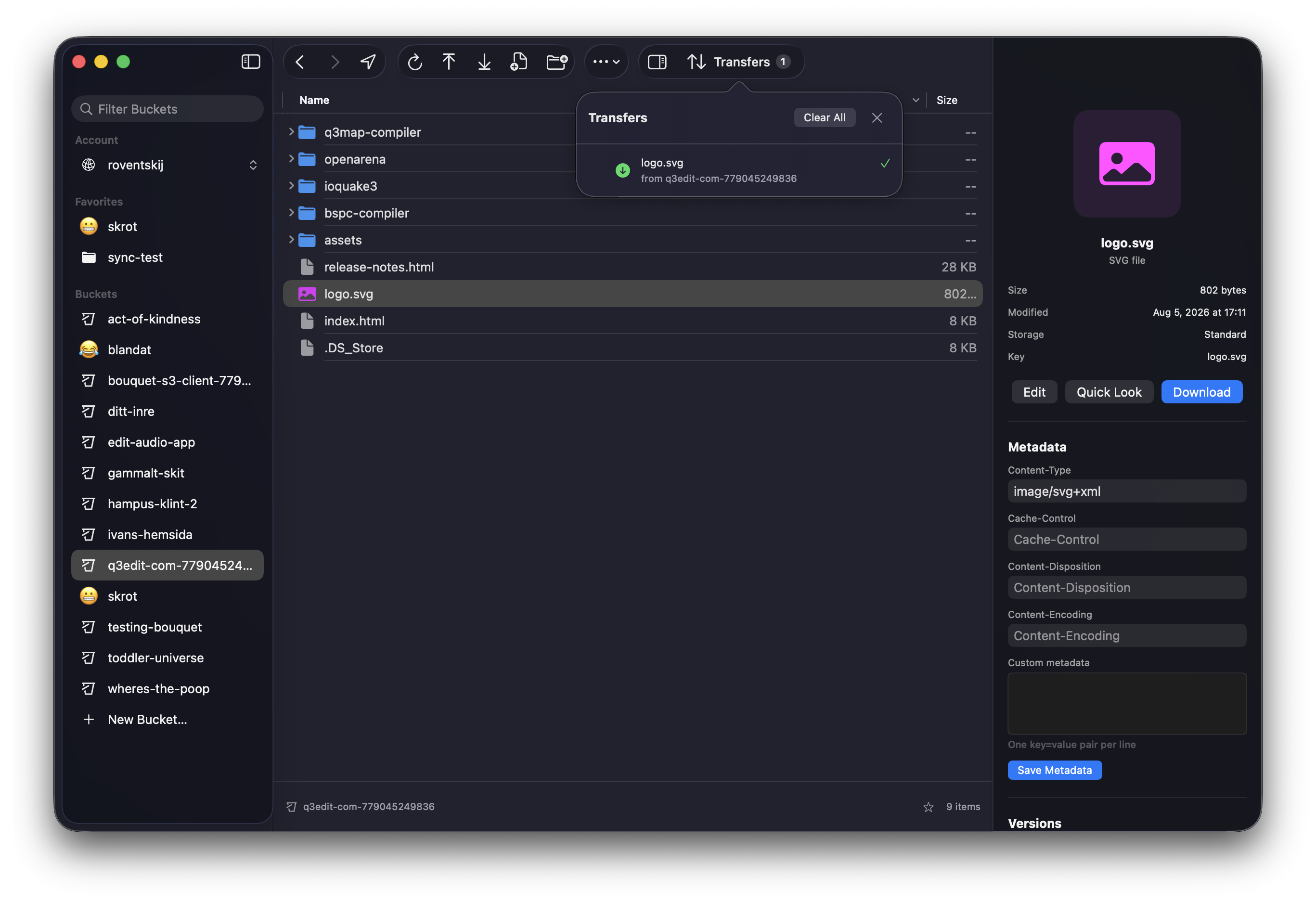Click the Edit button
Screen dimensions: 1316x903
point(1034,392)
